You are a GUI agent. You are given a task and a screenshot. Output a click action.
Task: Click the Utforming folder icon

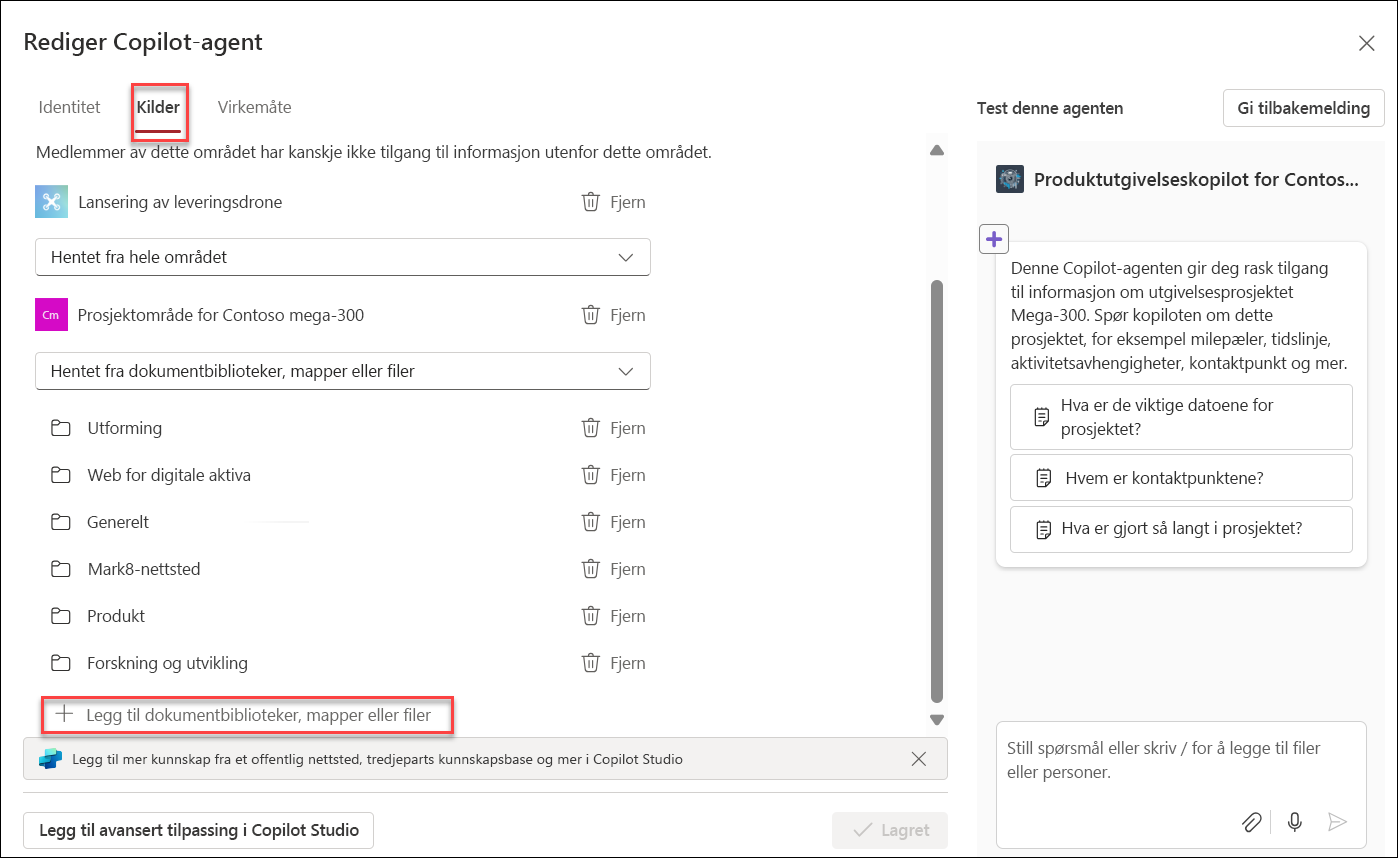[61, 428]
